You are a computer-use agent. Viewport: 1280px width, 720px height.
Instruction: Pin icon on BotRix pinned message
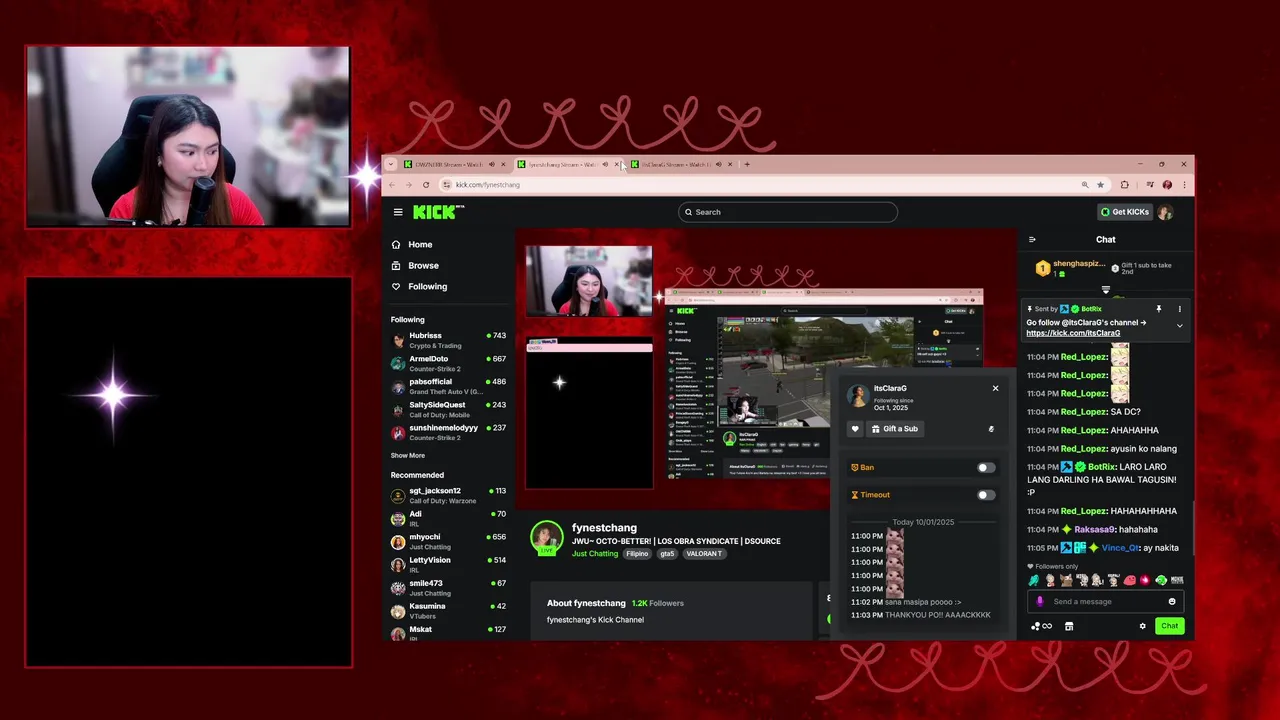tap(1158, 309)
